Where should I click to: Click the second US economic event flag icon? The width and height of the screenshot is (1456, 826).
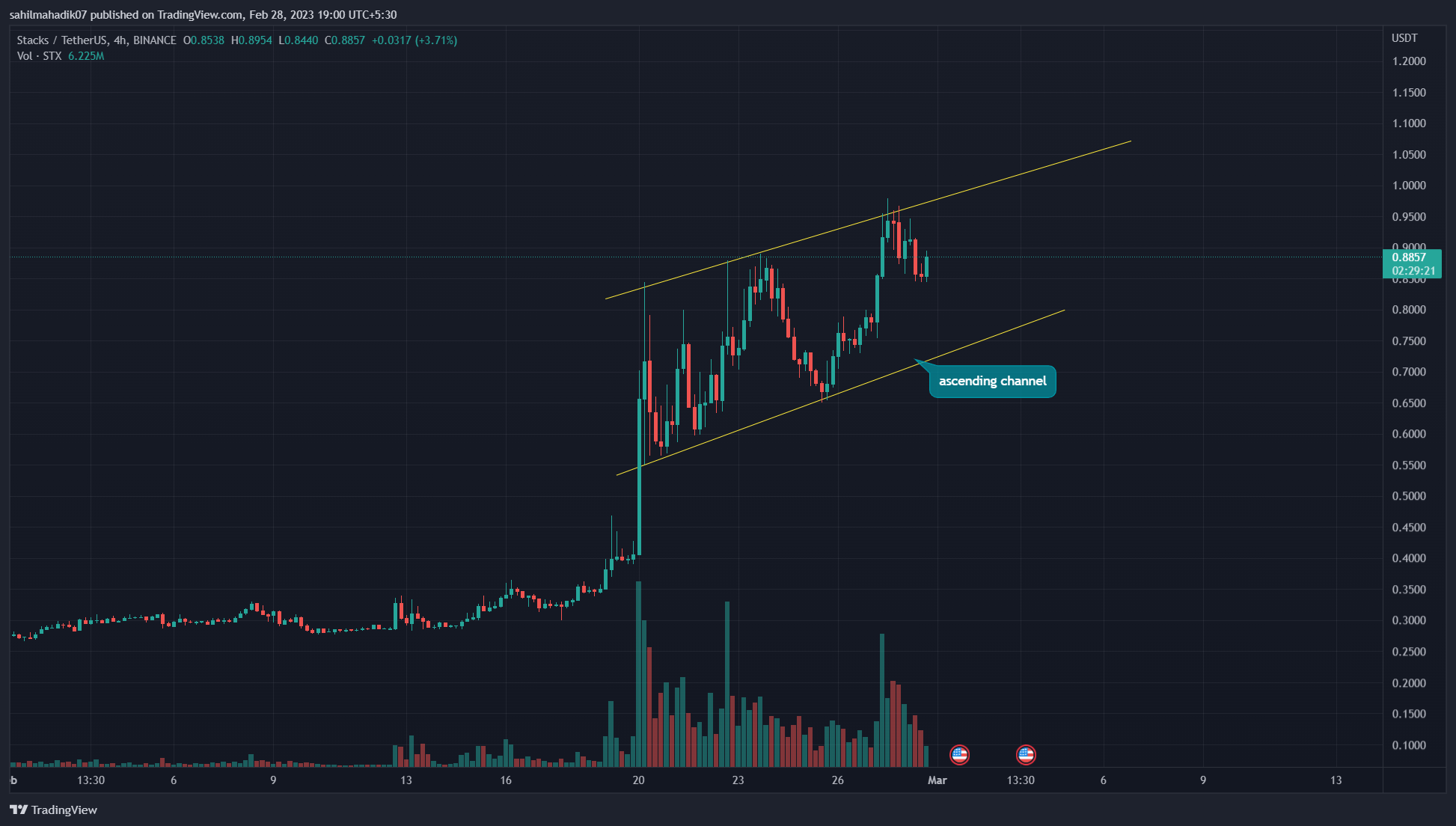pos(1026,755)
